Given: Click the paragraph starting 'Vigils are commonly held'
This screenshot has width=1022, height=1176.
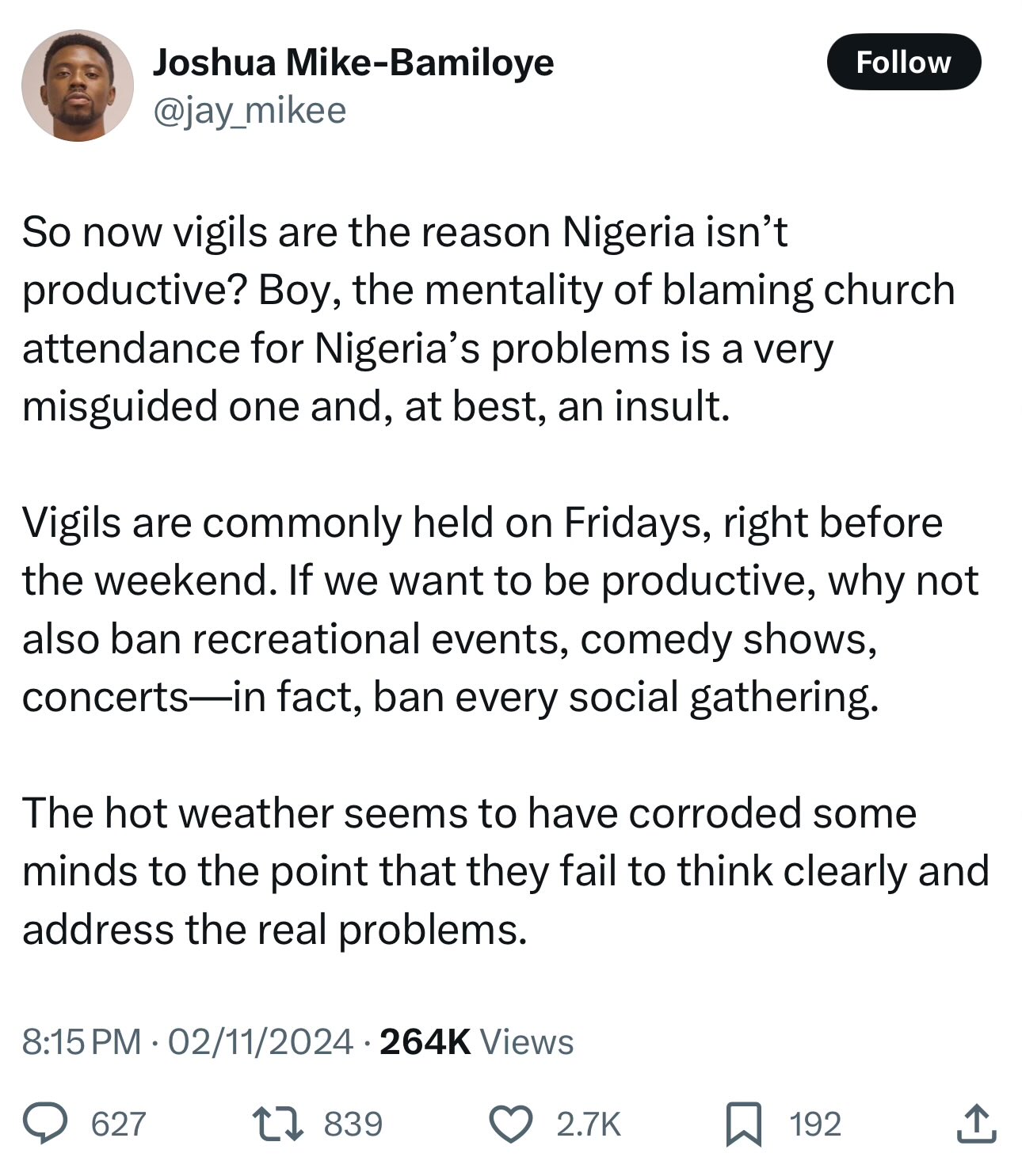Looking at the screenshot, I should coord(499,610).
